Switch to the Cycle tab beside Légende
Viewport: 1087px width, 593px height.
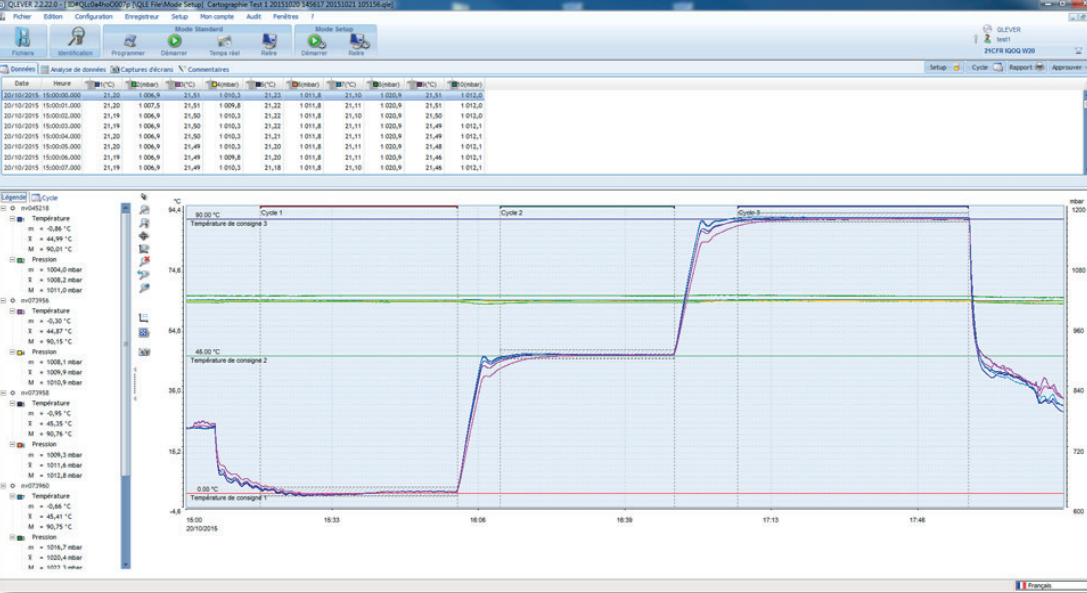pyautogui.click(x=46, y=198)
